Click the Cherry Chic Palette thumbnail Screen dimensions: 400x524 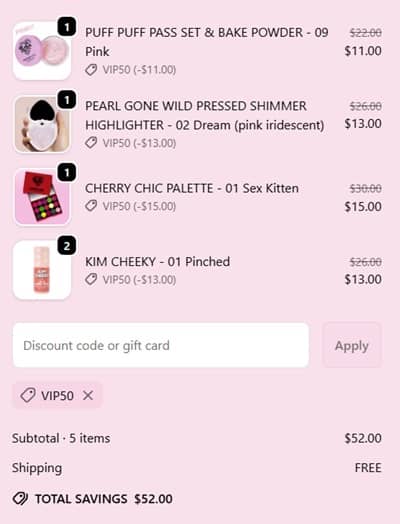(42, 197)
